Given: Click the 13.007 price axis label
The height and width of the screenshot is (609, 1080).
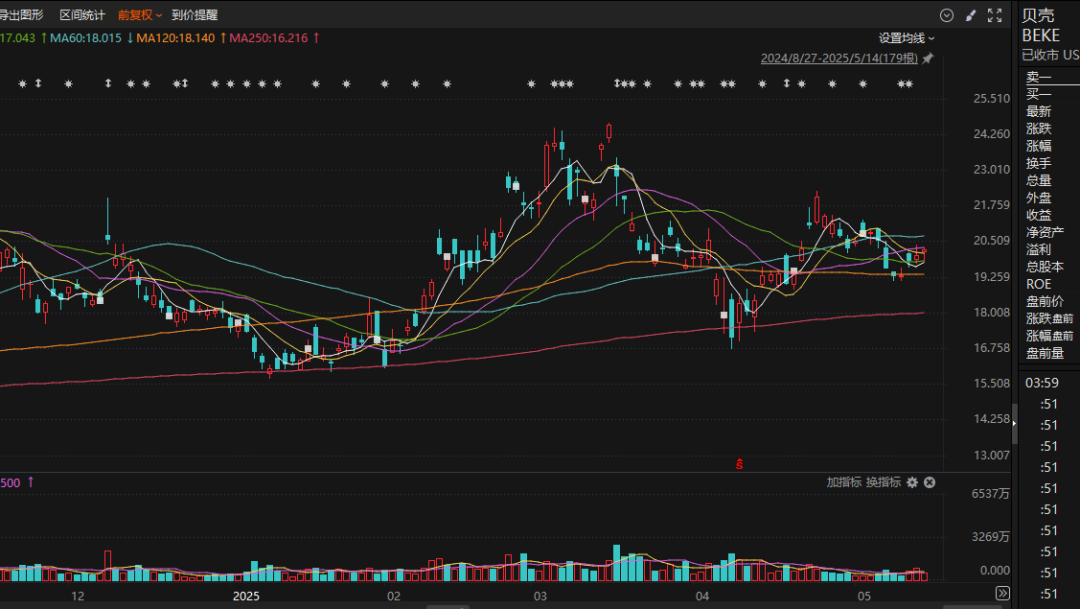Looking at the screenshot, I should (991, 455).
